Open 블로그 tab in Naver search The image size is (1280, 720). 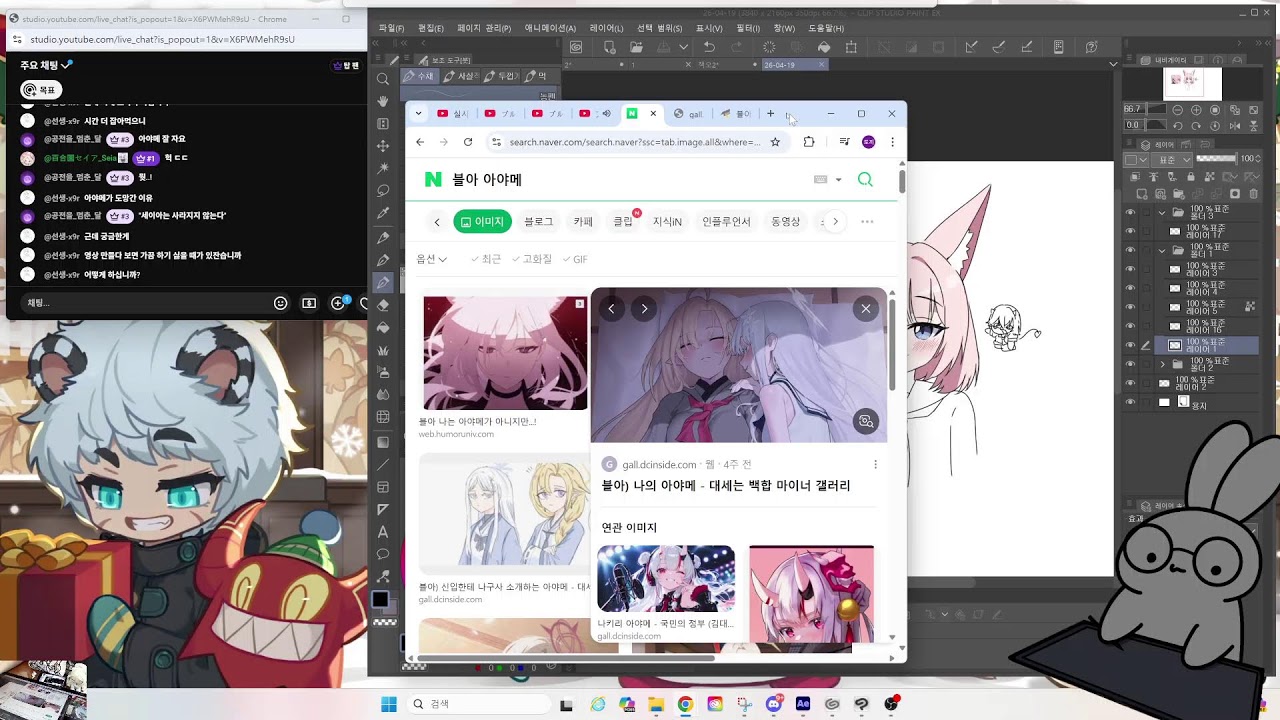[x=538, y=221]
